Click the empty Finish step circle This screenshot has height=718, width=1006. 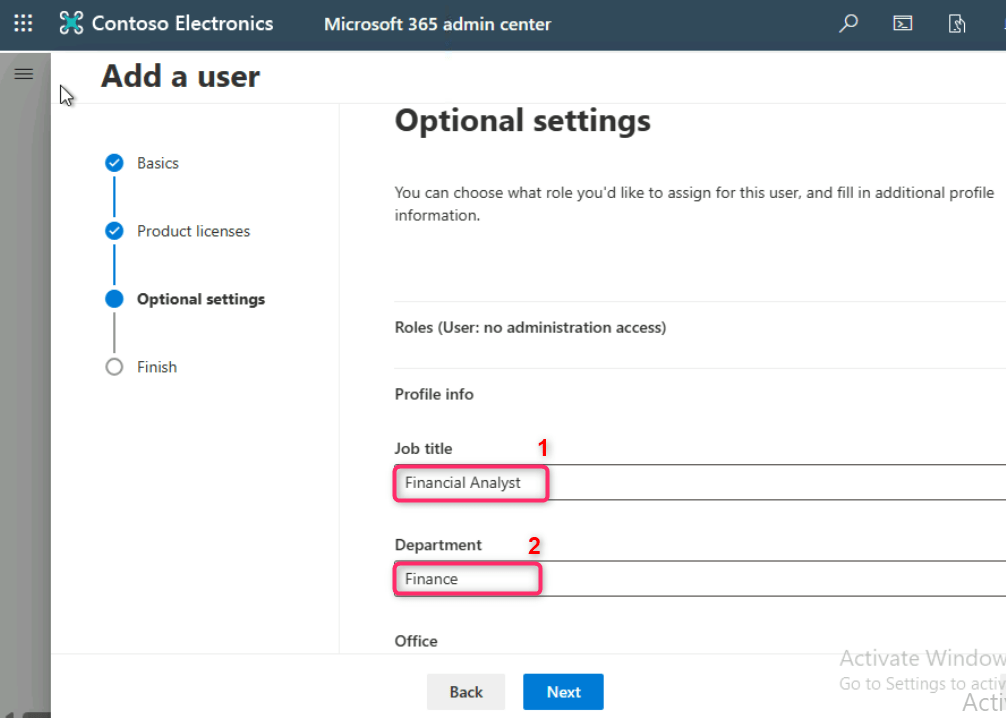114,367
